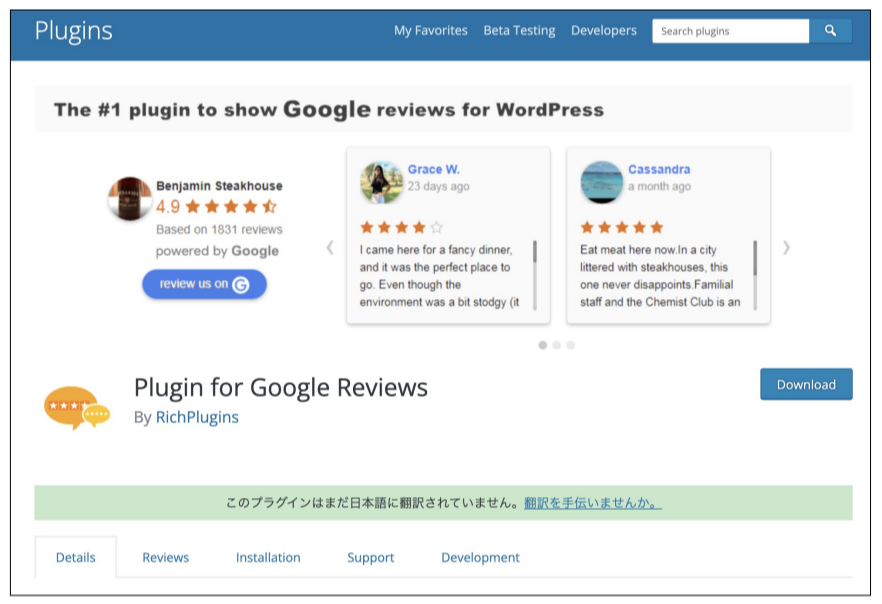Image resolution: width=882 pixels, height=604 pixels.
Task: Open the Installation tab
Action: click(x=268, y=557)
